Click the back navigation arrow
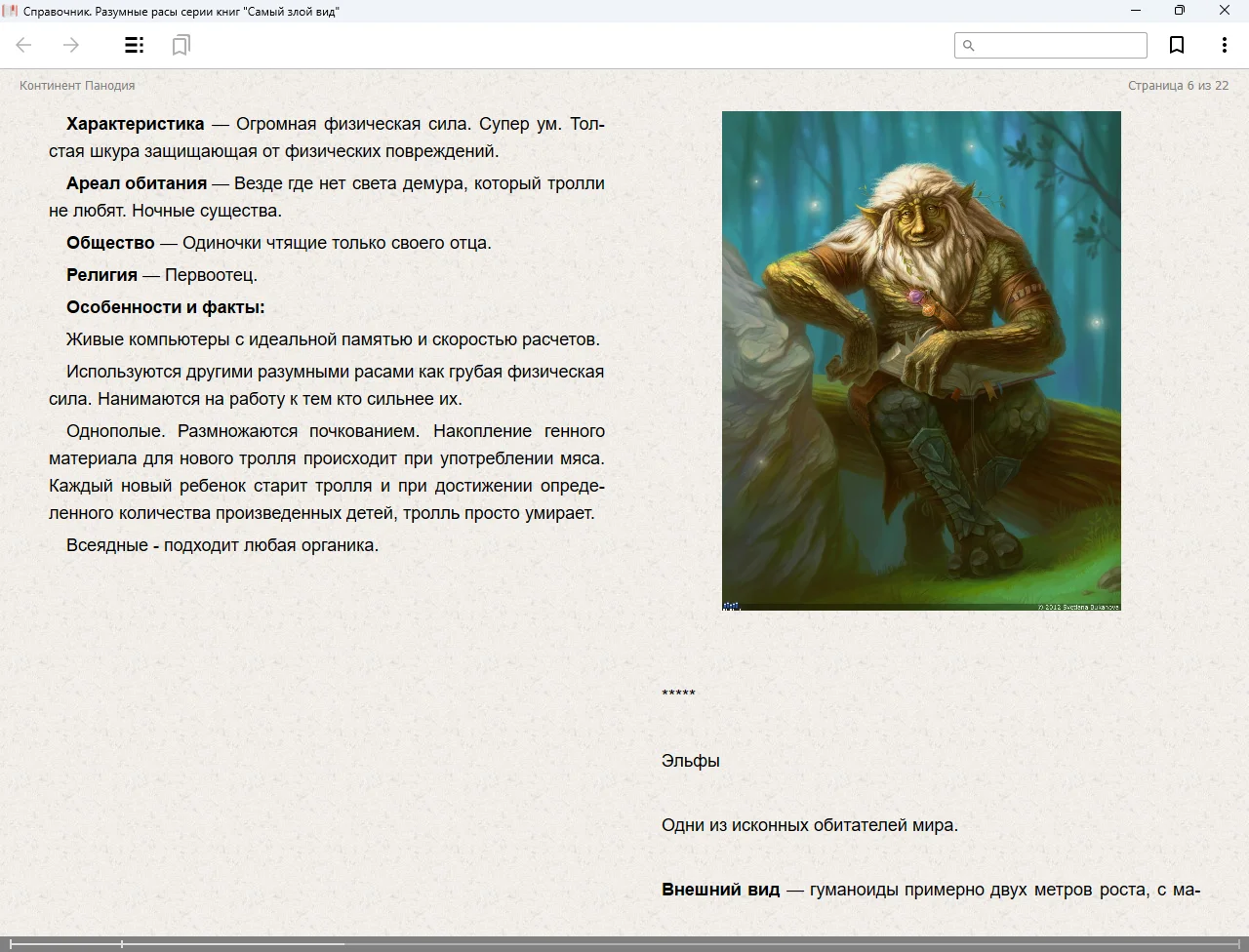 (x=24, y=45)
